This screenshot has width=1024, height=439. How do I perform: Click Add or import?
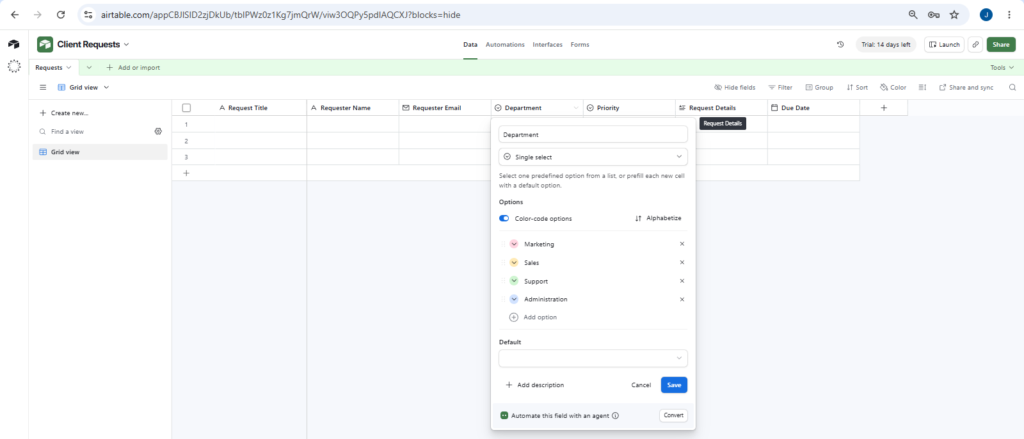click(133, 67)
